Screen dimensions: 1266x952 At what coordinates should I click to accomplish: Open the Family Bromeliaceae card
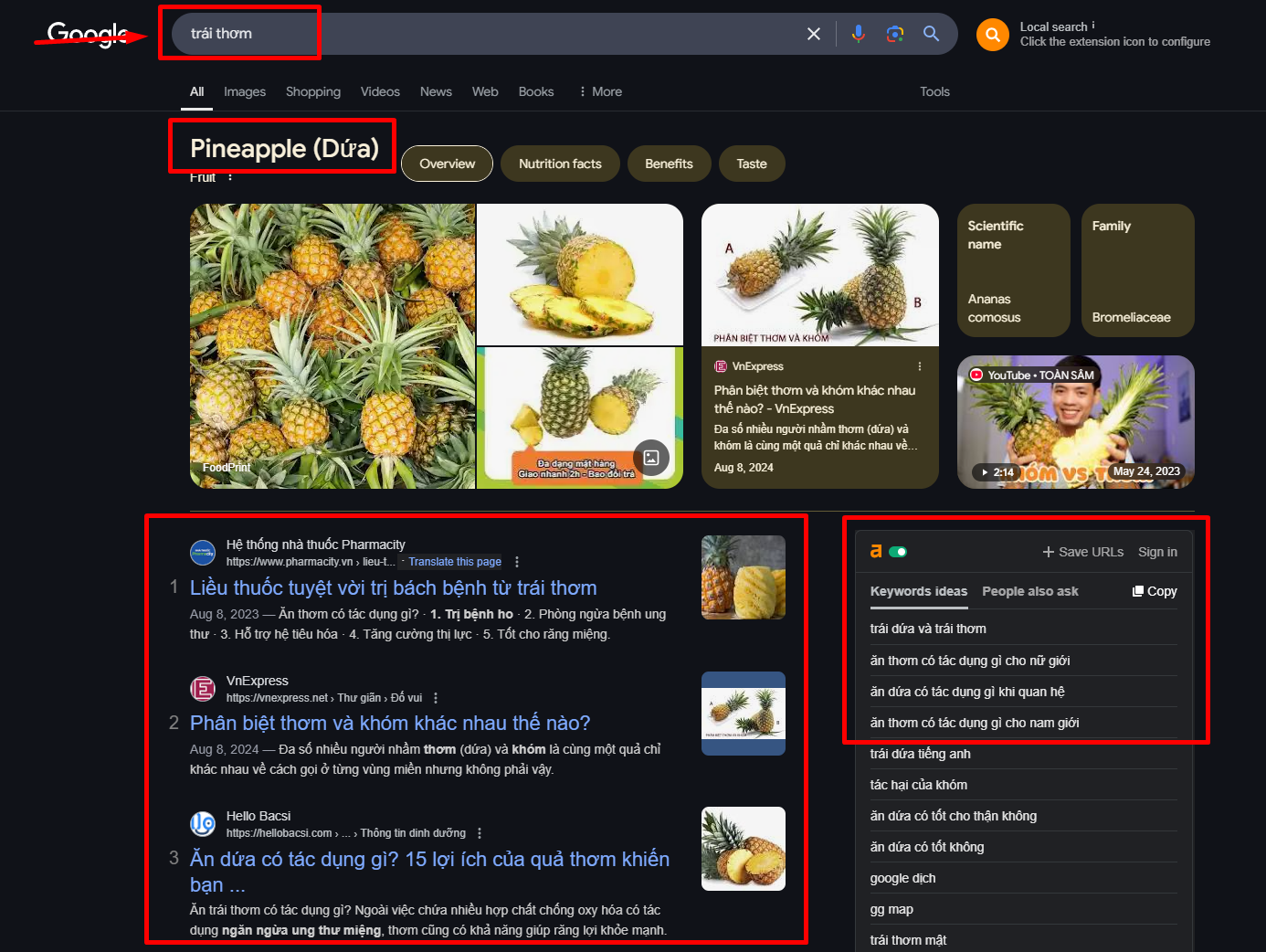pos(1137,270)
